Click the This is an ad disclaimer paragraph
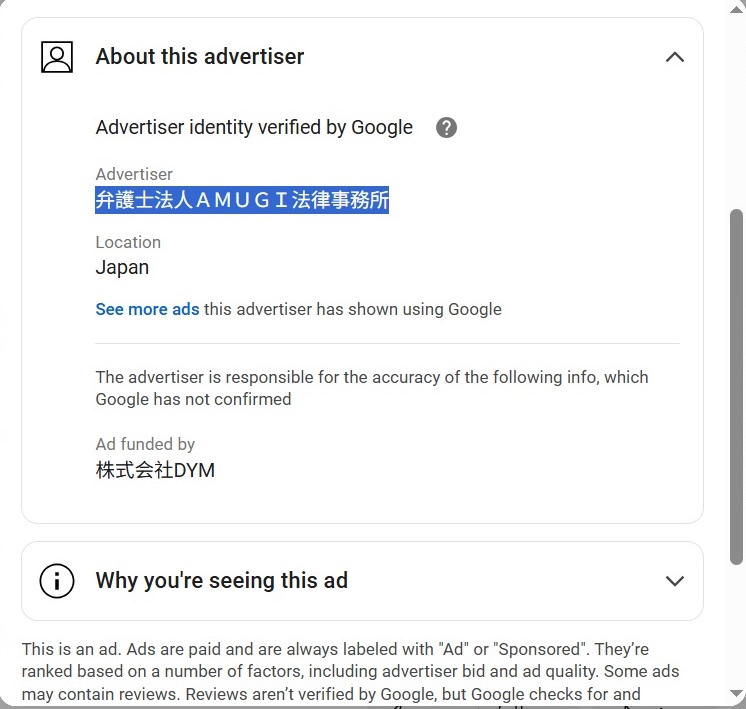746x709 pixels. tap(350, 672)
